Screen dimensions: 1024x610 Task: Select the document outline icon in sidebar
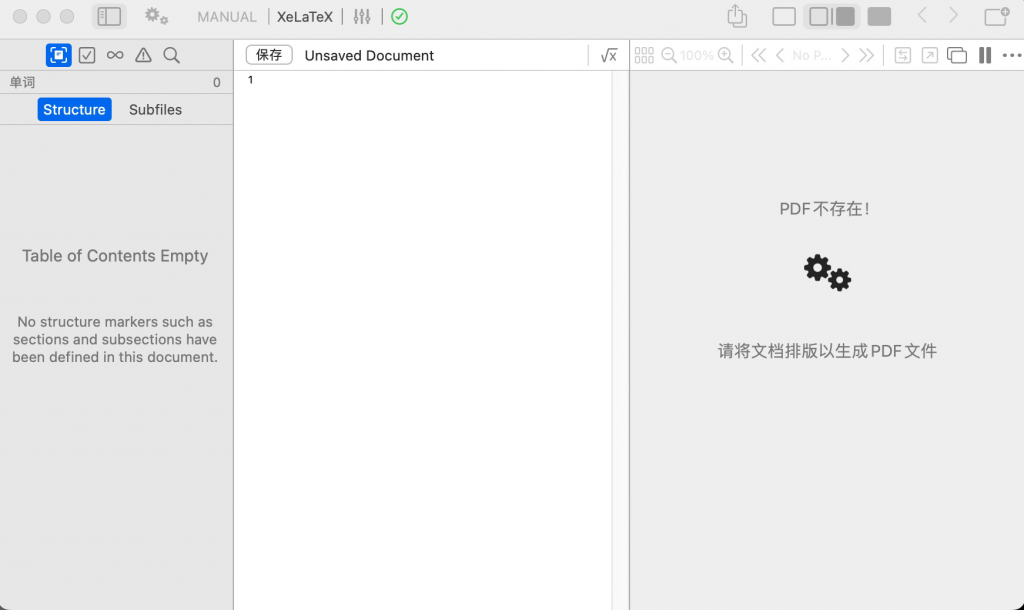point(56,55)
